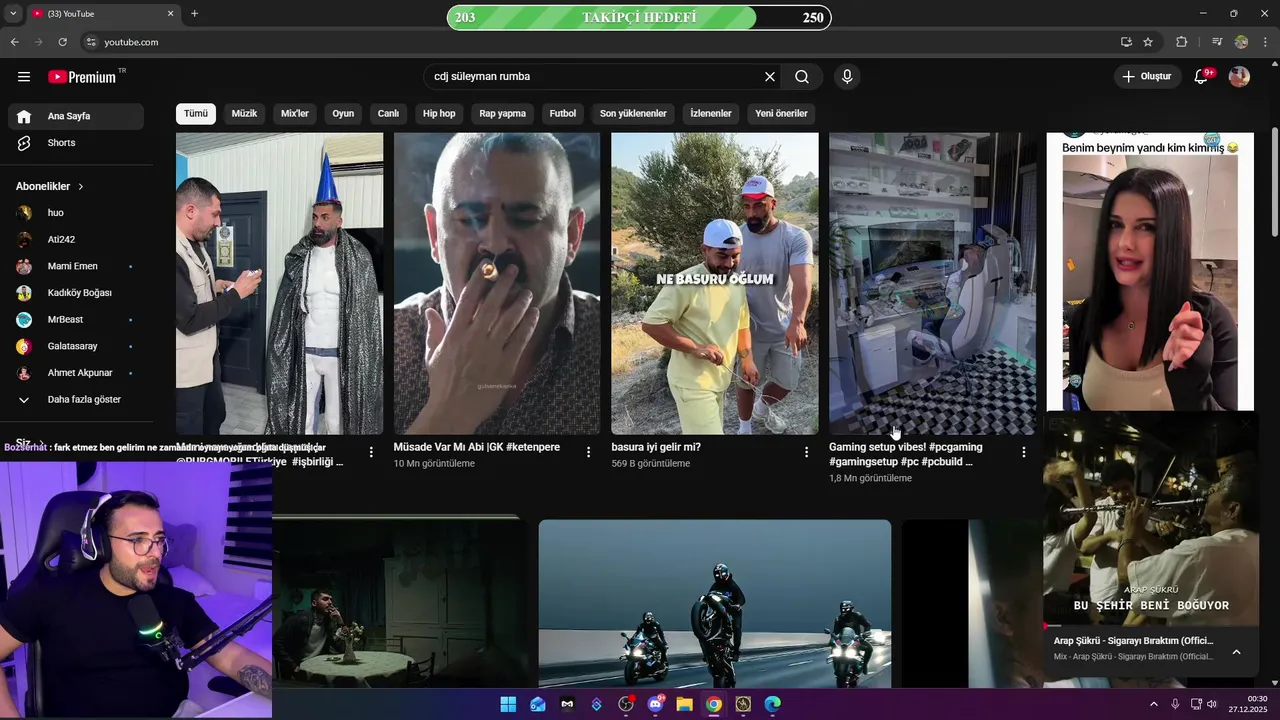Open Kadıköy Boğası channel subscription
The width and height of the screenshot is (1280, 720).
[x=76, y=293]
